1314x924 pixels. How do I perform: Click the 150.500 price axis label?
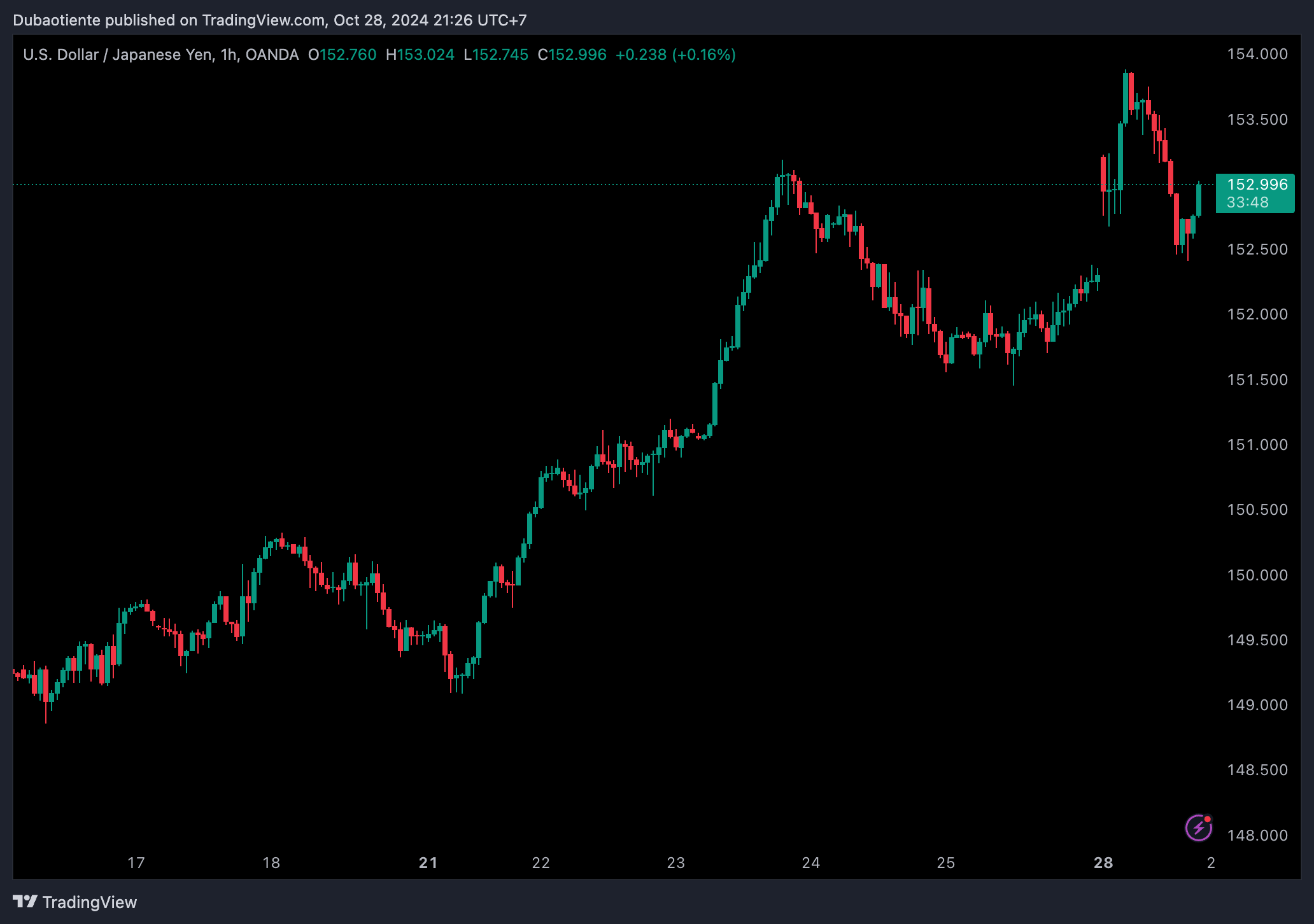pyautogui.click(x=1257, y=510)
